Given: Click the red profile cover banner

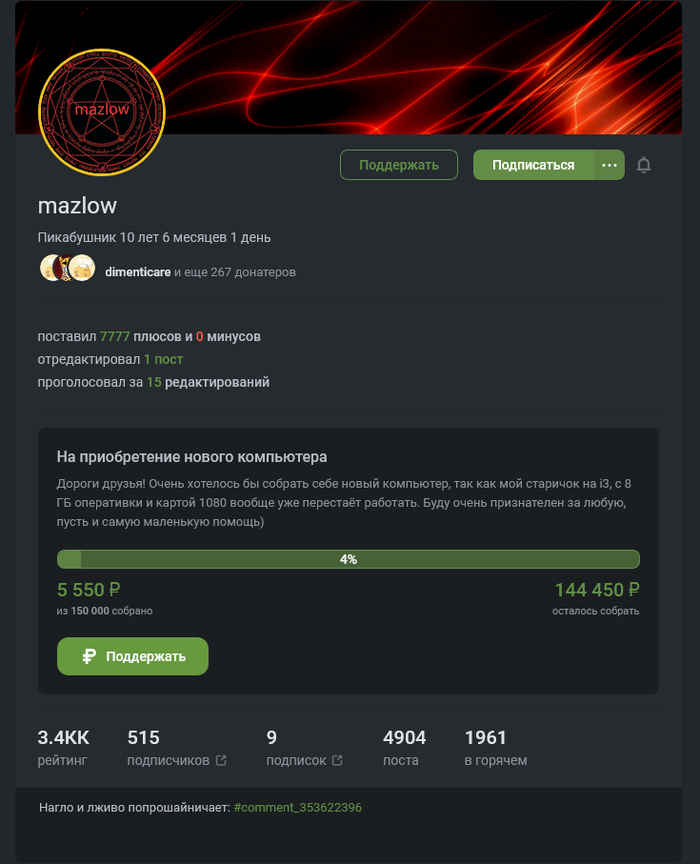Looking at the screenshot, I should (419, 66).
